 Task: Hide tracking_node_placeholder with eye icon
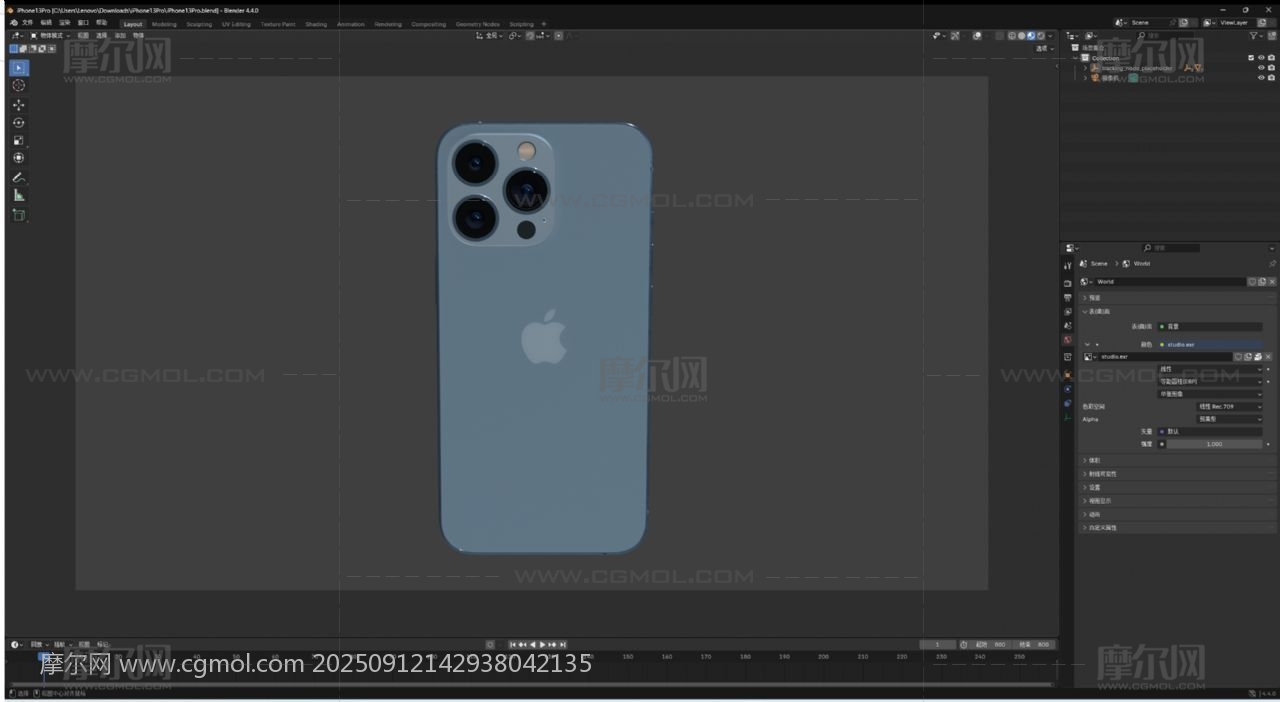click(1261, 68)
